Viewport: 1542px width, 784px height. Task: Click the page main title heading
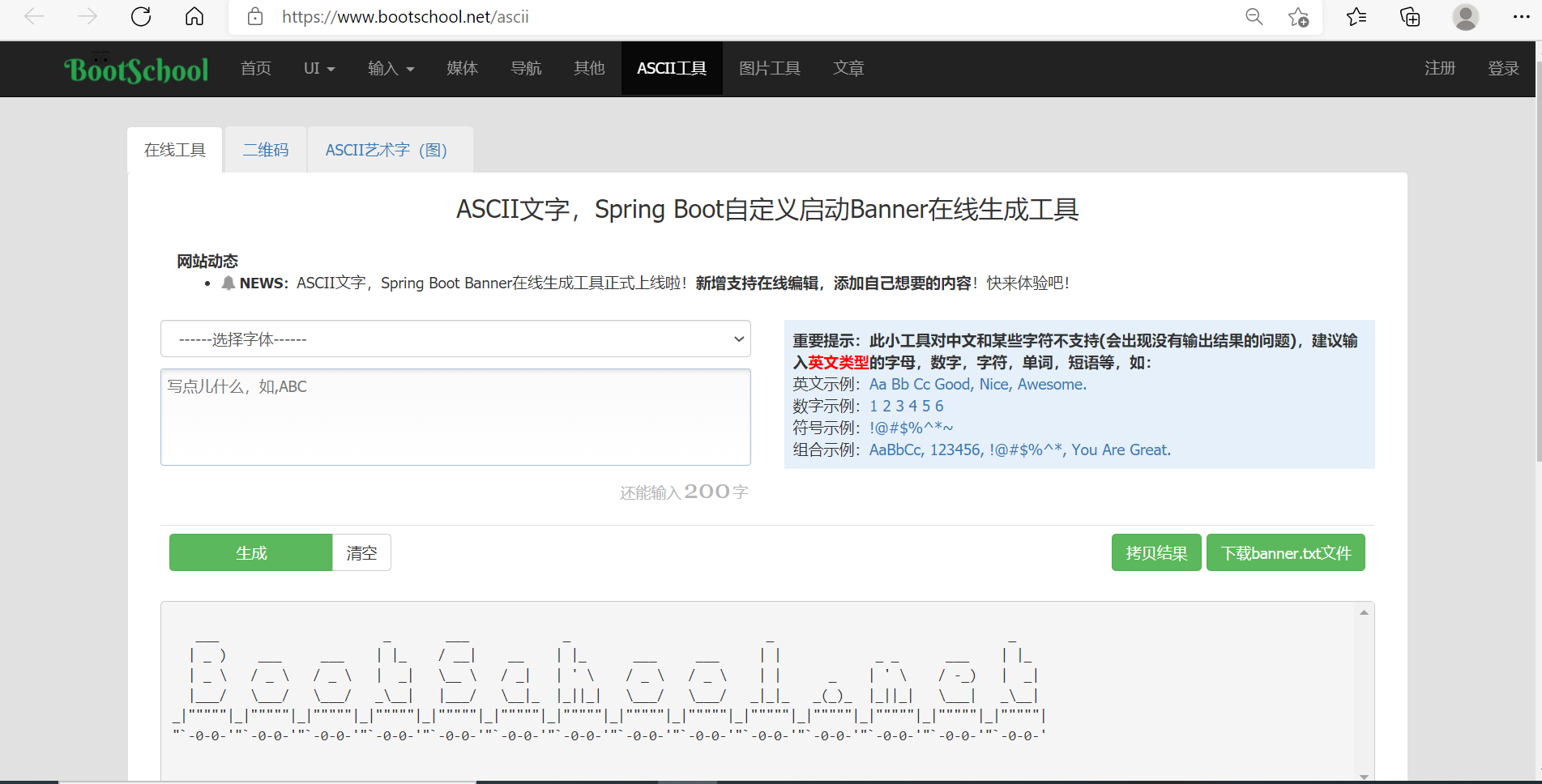point(767,209)
